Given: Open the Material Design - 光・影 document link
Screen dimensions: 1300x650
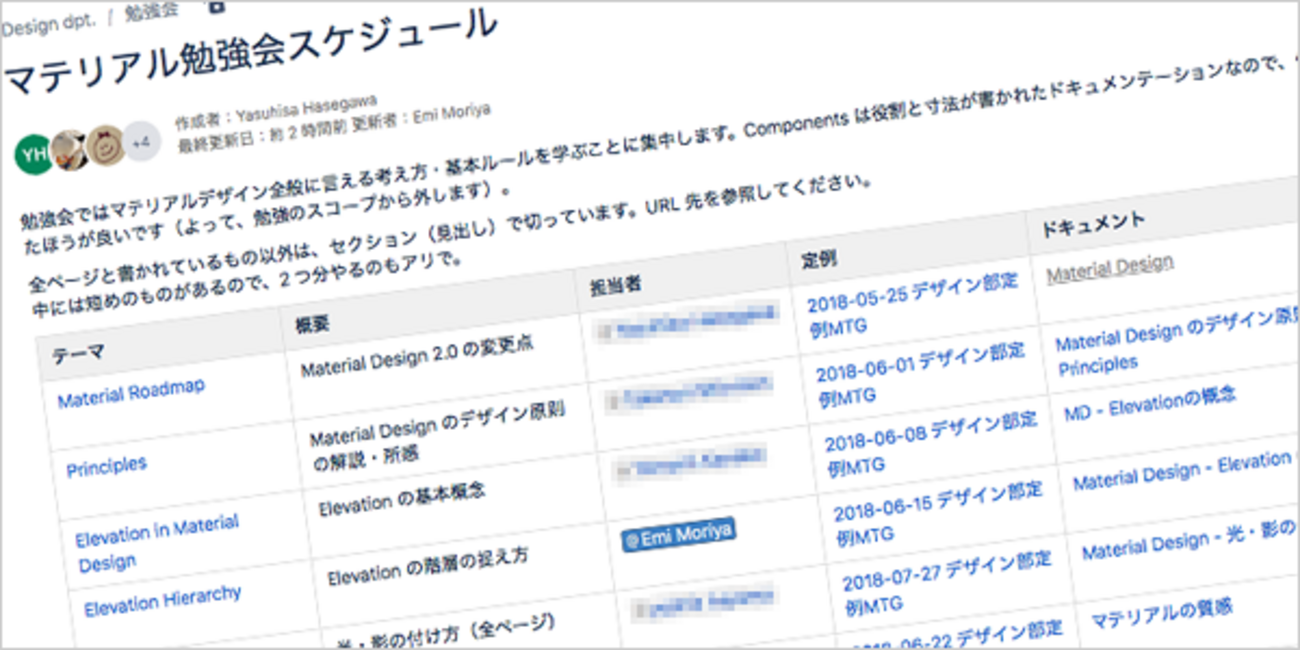Looking at the screenshot, I should click(x=1189, y=541).
